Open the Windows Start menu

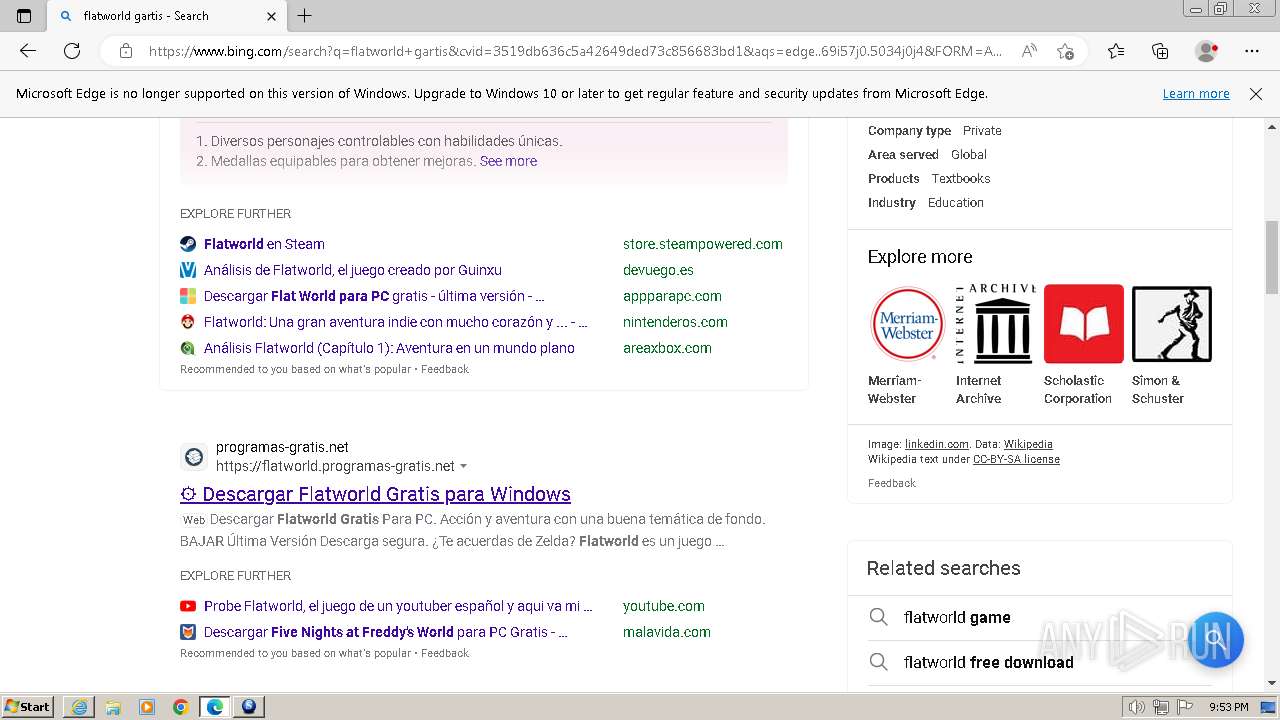pos(27,707)
